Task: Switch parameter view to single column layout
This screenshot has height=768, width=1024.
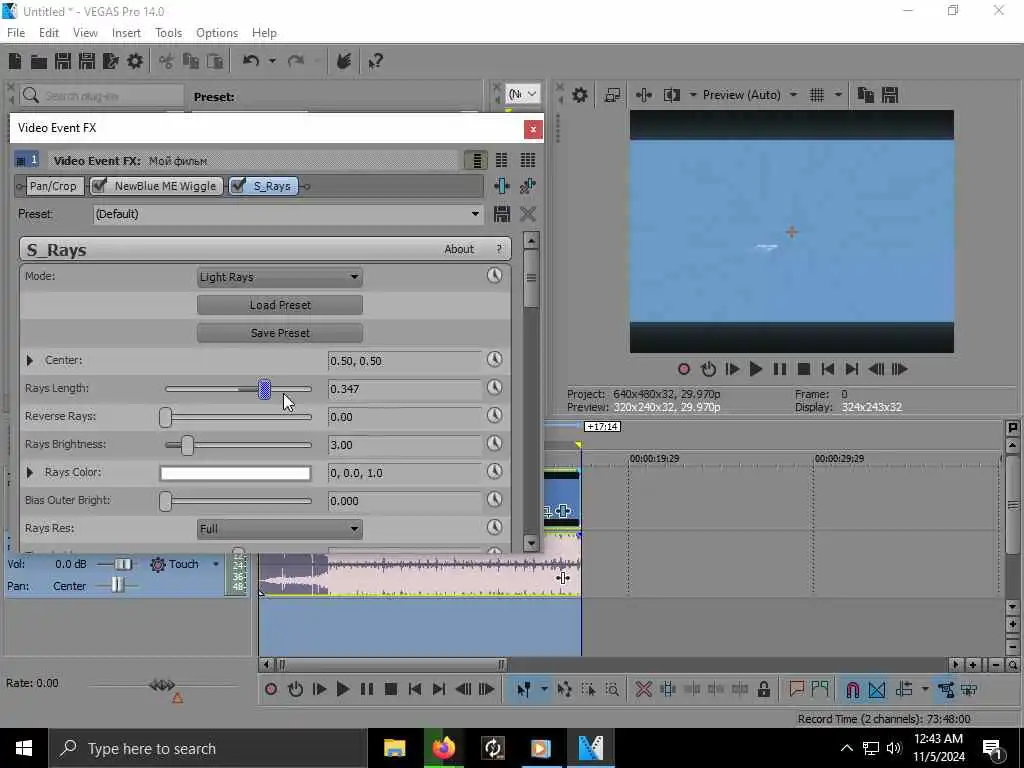Action: click(x=476, y=160)
